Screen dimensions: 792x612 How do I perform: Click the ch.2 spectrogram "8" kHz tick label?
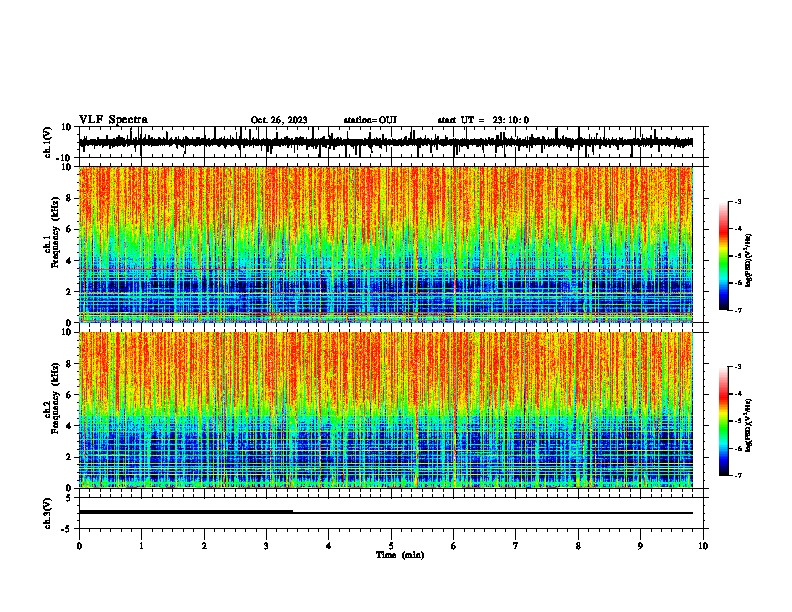coord(70,364)
